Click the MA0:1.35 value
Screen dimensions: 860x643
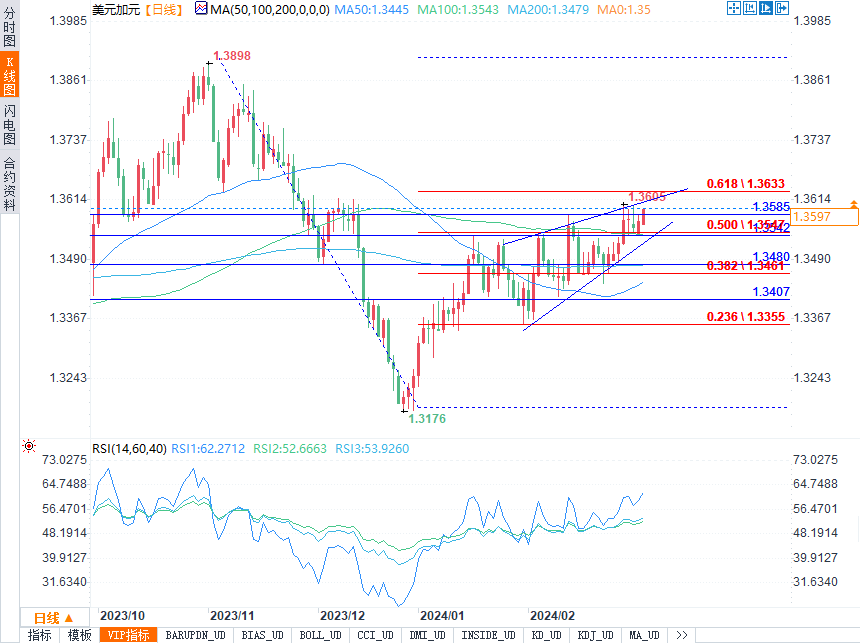click(624, 9)
